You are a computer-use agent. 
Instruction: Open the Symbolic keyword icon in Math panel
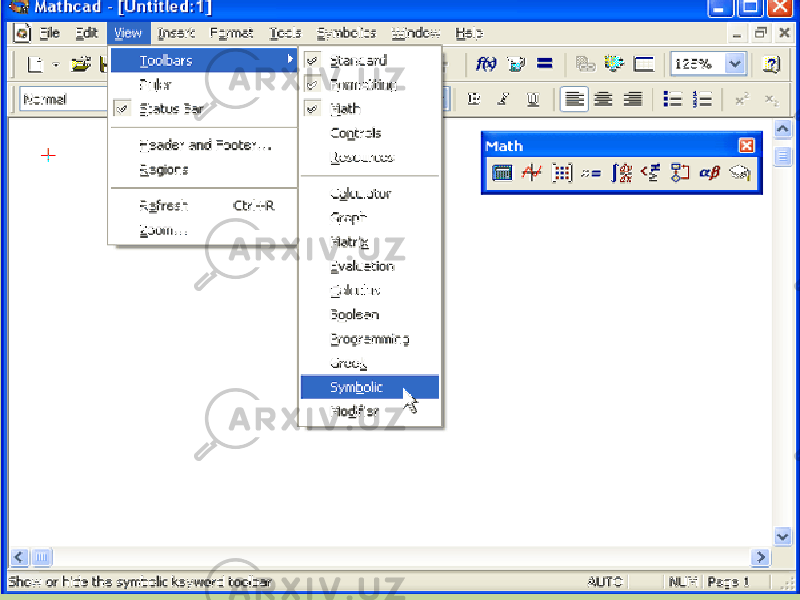[x=740, y=173]
